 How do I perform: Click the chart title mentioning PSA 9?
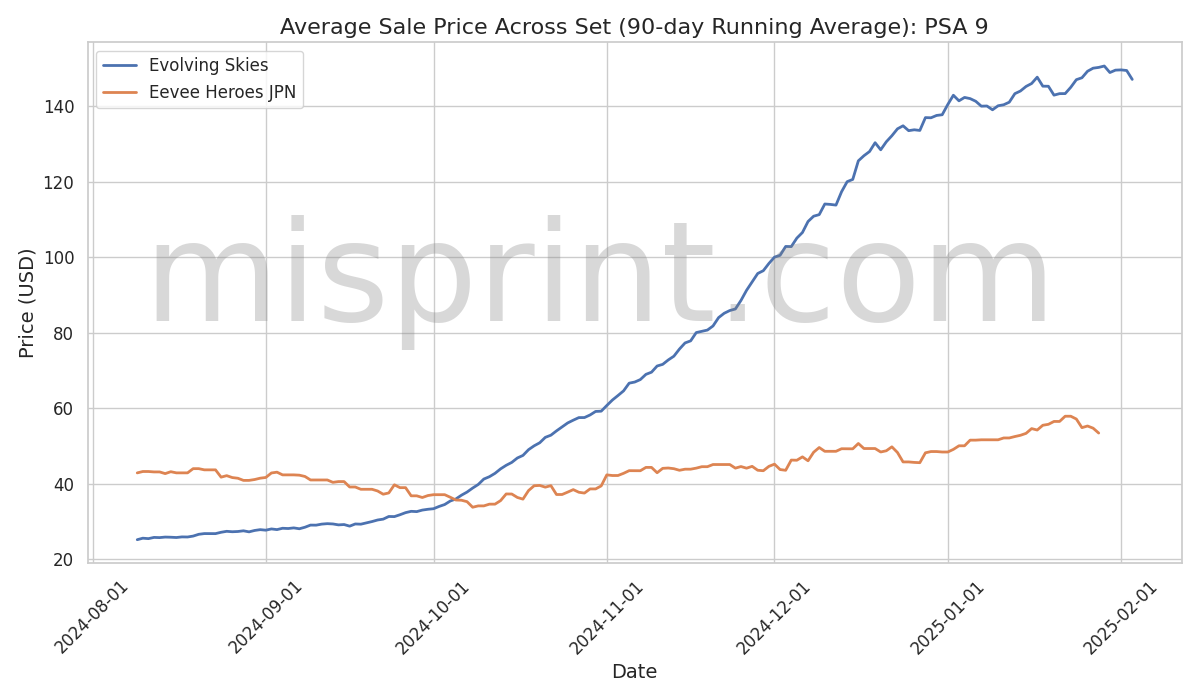633,27
